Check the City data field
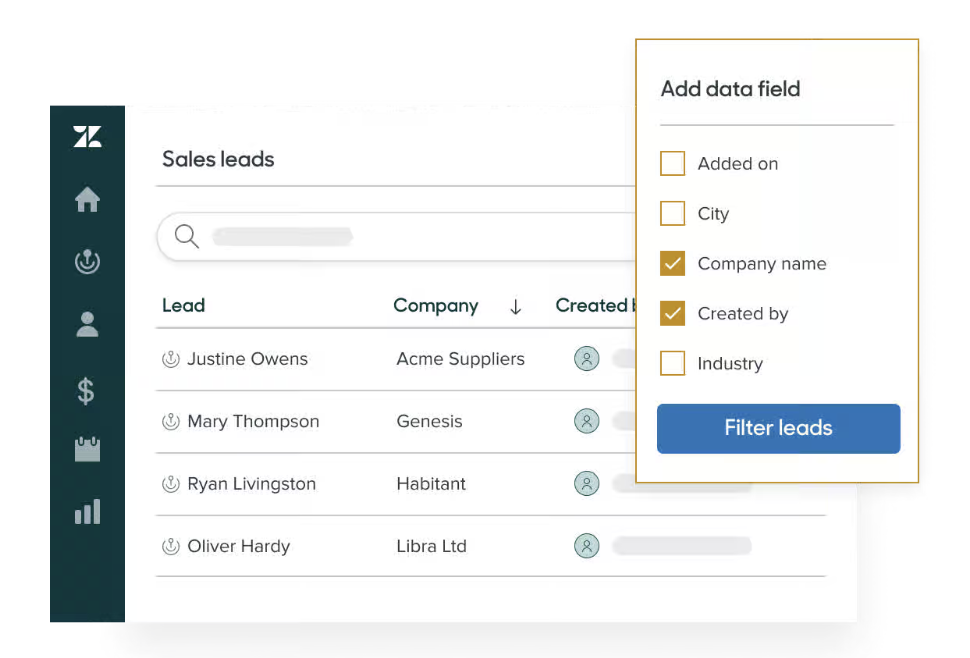The image size is (970, 658). click(x=672, y=213)
